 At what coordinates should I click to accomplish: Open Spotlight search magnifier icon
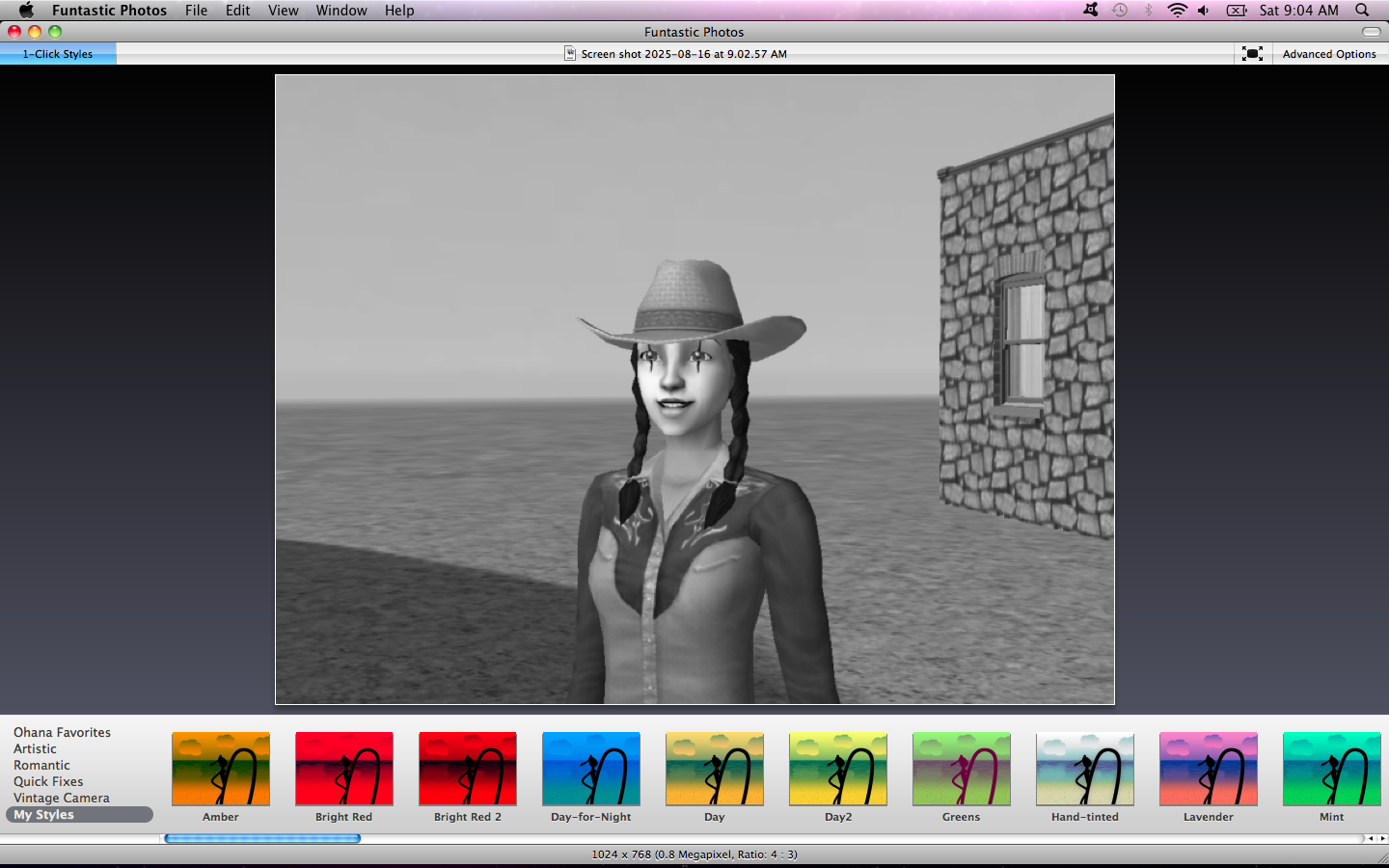[1362, 11]
